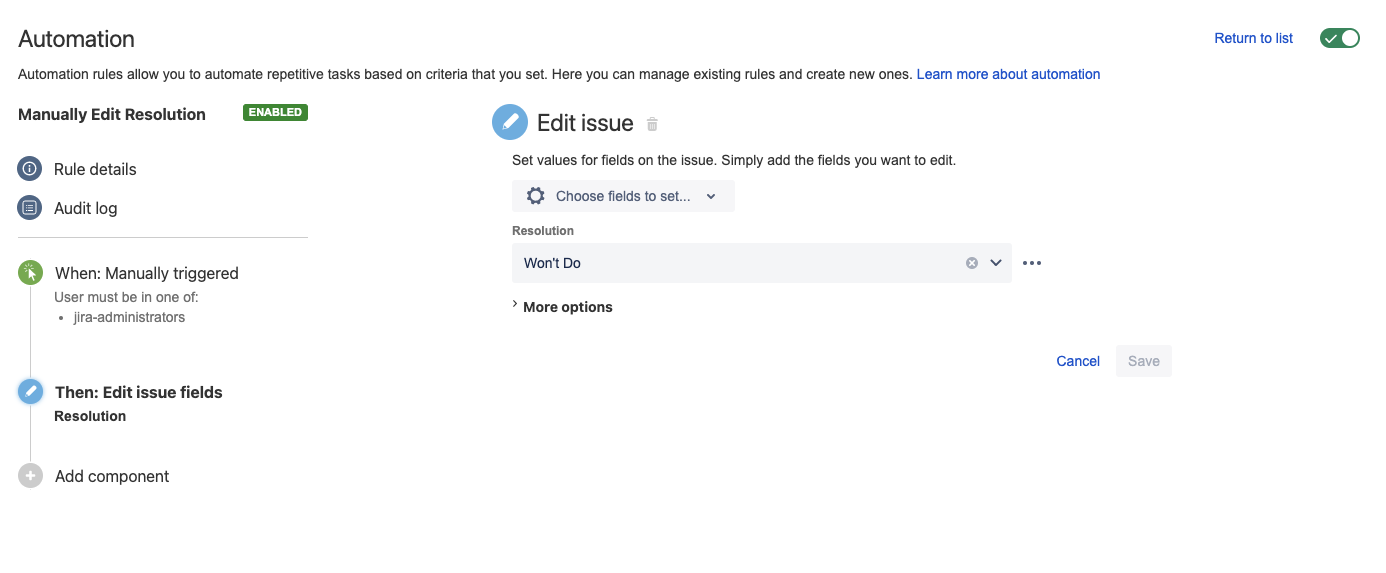Open the Audit log section
1386x573 pixels.
pyautogui.click(x=85, y=208)
